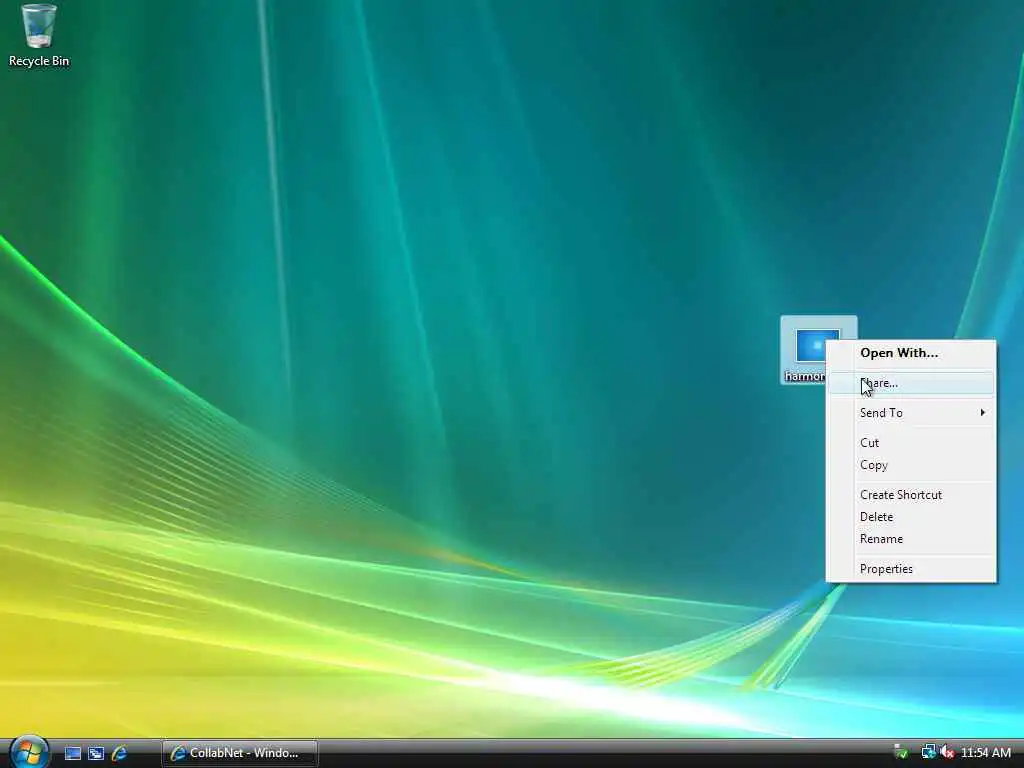Image resolution: width=1024 pixels, height=768 pixels.
Task: Choose Rename from the context menu
Action: pyautogui.click(x=912, y=539)
